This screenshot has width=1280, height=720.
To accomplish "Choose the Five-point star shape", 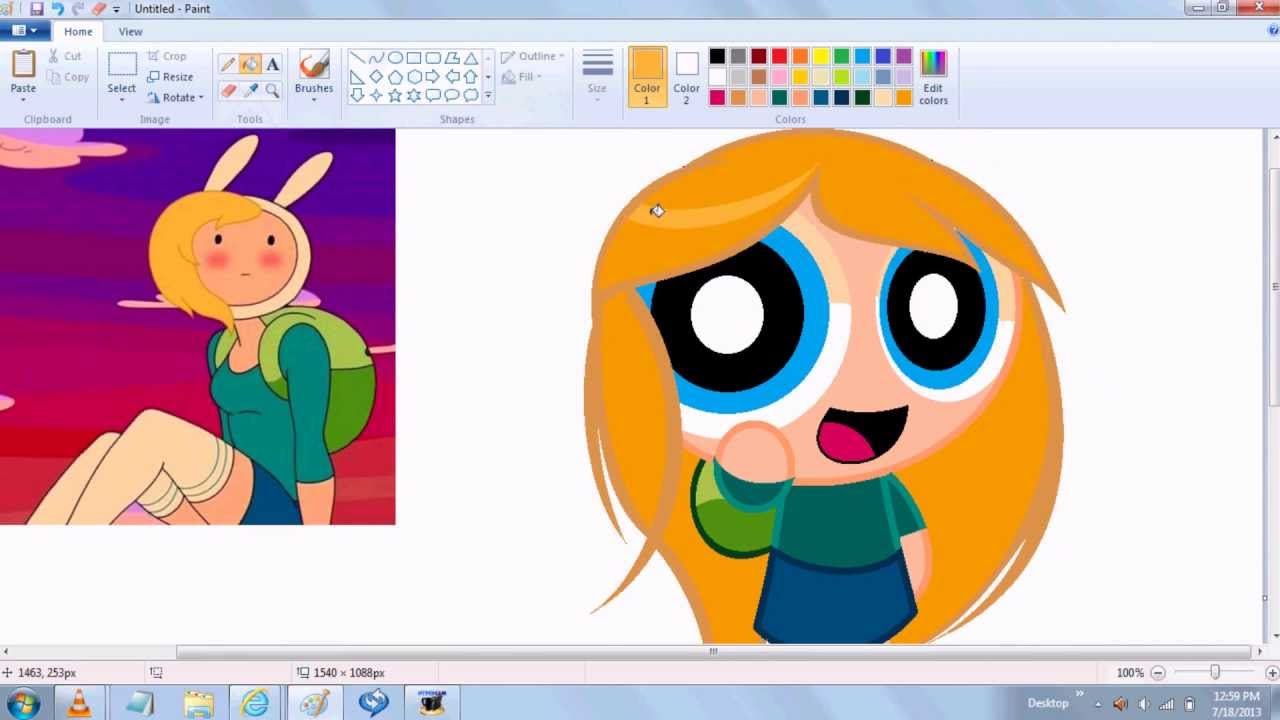I will click(x=395, y=96).
